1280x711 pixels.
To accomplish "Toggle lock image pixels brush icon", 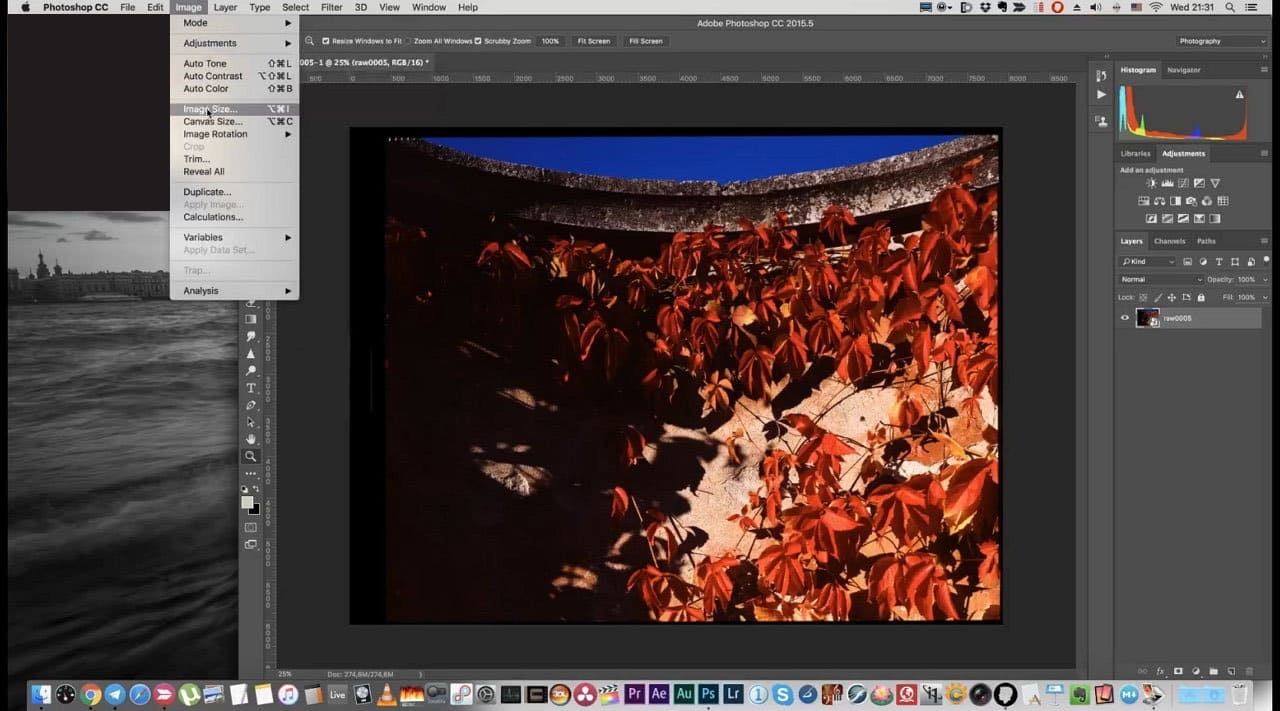I will point(1158,298).
